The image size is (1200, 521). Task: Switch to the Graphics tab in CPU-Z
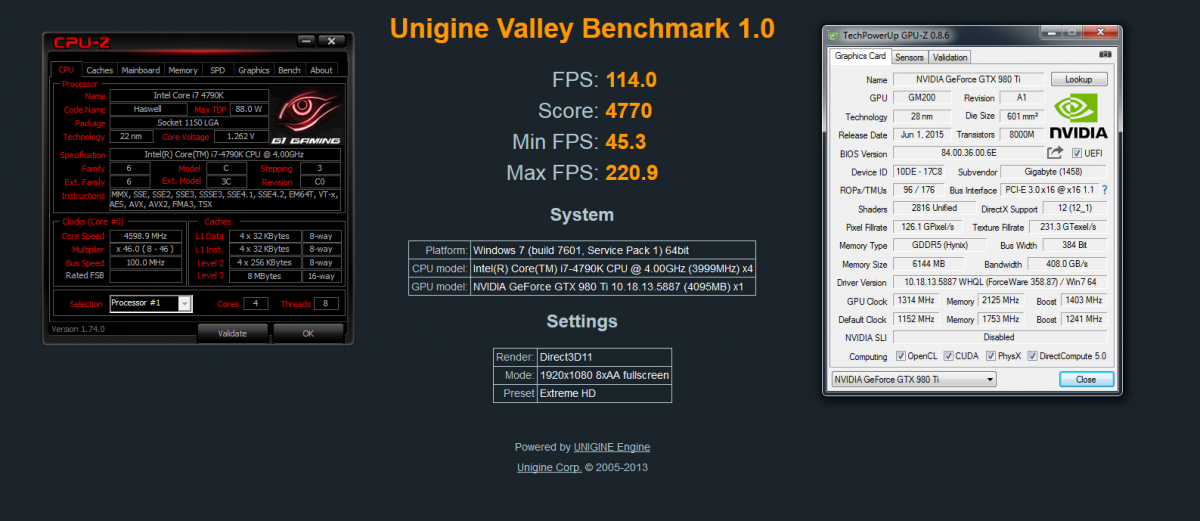point(253,70)
